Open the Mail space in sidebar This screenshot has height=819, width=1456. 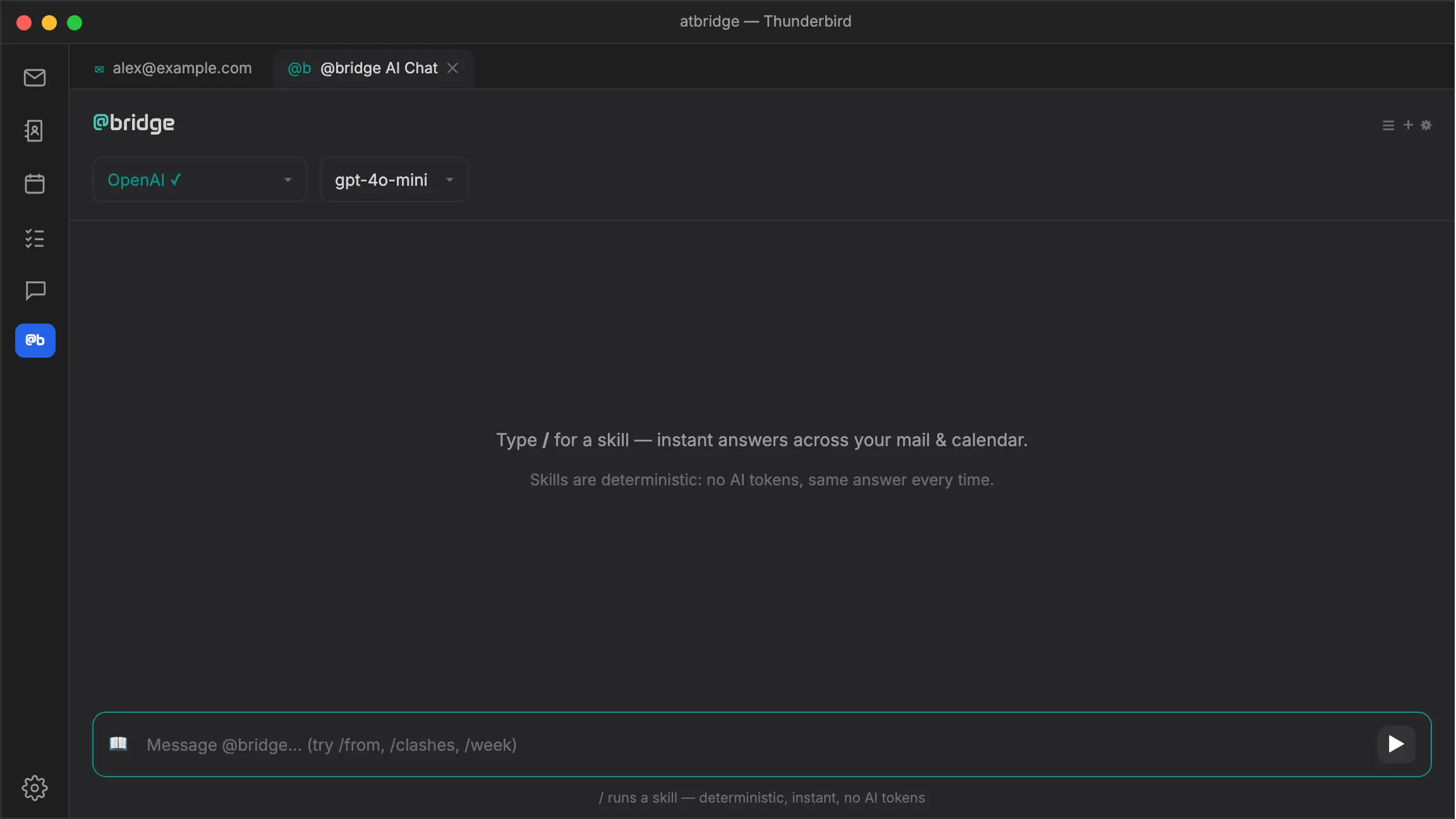(x=35, y=78)
